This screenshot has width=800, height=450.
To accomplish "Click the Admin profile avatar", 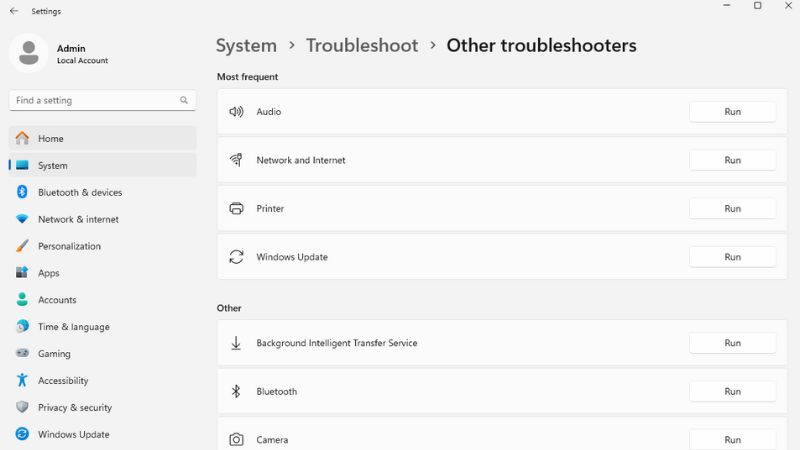I will pyautogui.click(x=29, y=53).
